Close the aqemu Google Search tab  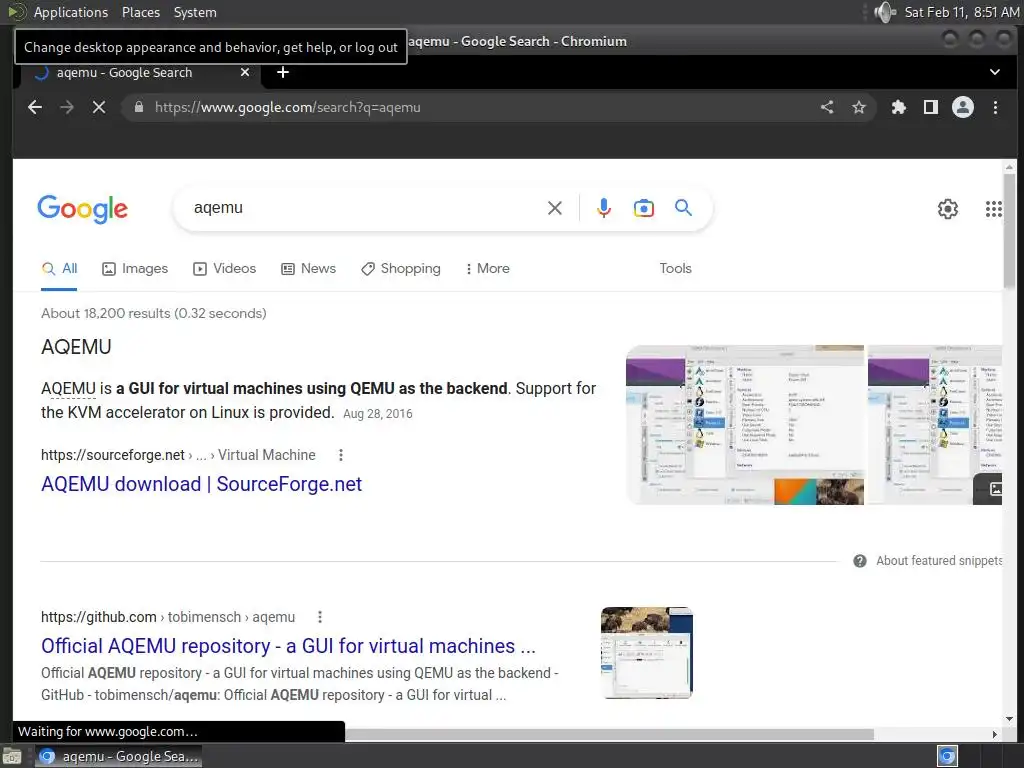coord(245,72)
